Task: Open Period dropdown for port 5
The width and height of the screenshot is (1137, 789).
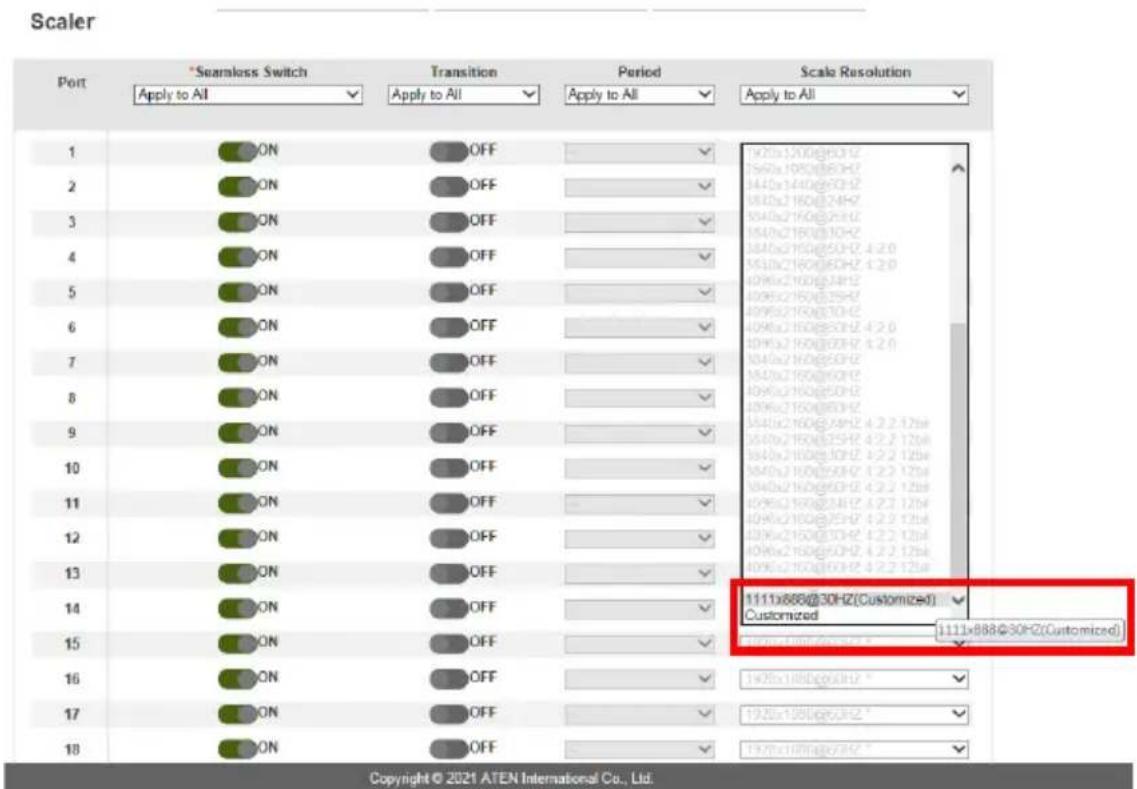Action: click(x=640, y=292)
